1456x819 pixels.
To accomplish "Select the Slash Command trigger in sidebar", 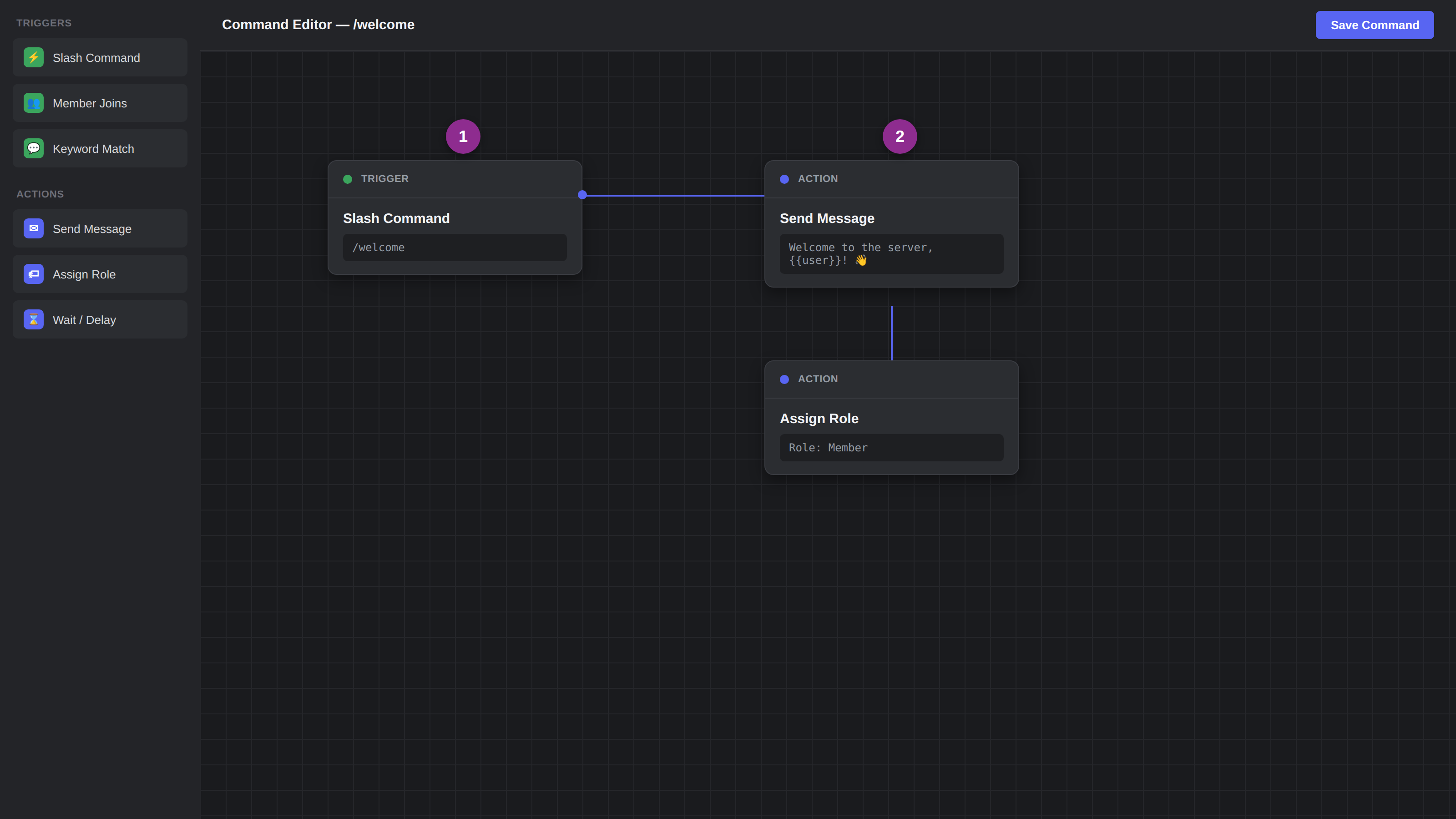I will tap(100, 58).
